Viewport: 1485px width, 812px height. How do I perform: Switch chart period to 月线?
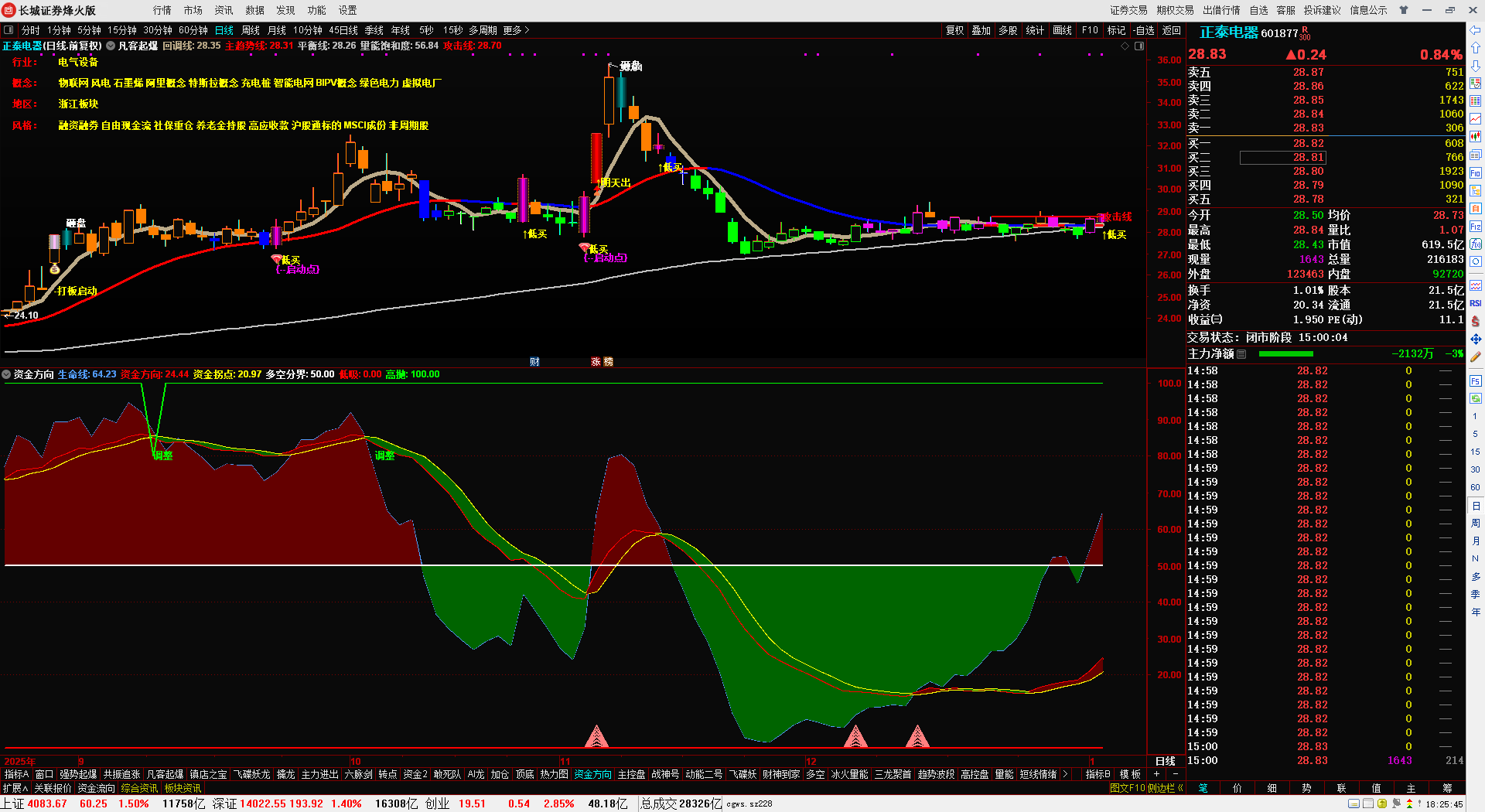pos(277,30)
